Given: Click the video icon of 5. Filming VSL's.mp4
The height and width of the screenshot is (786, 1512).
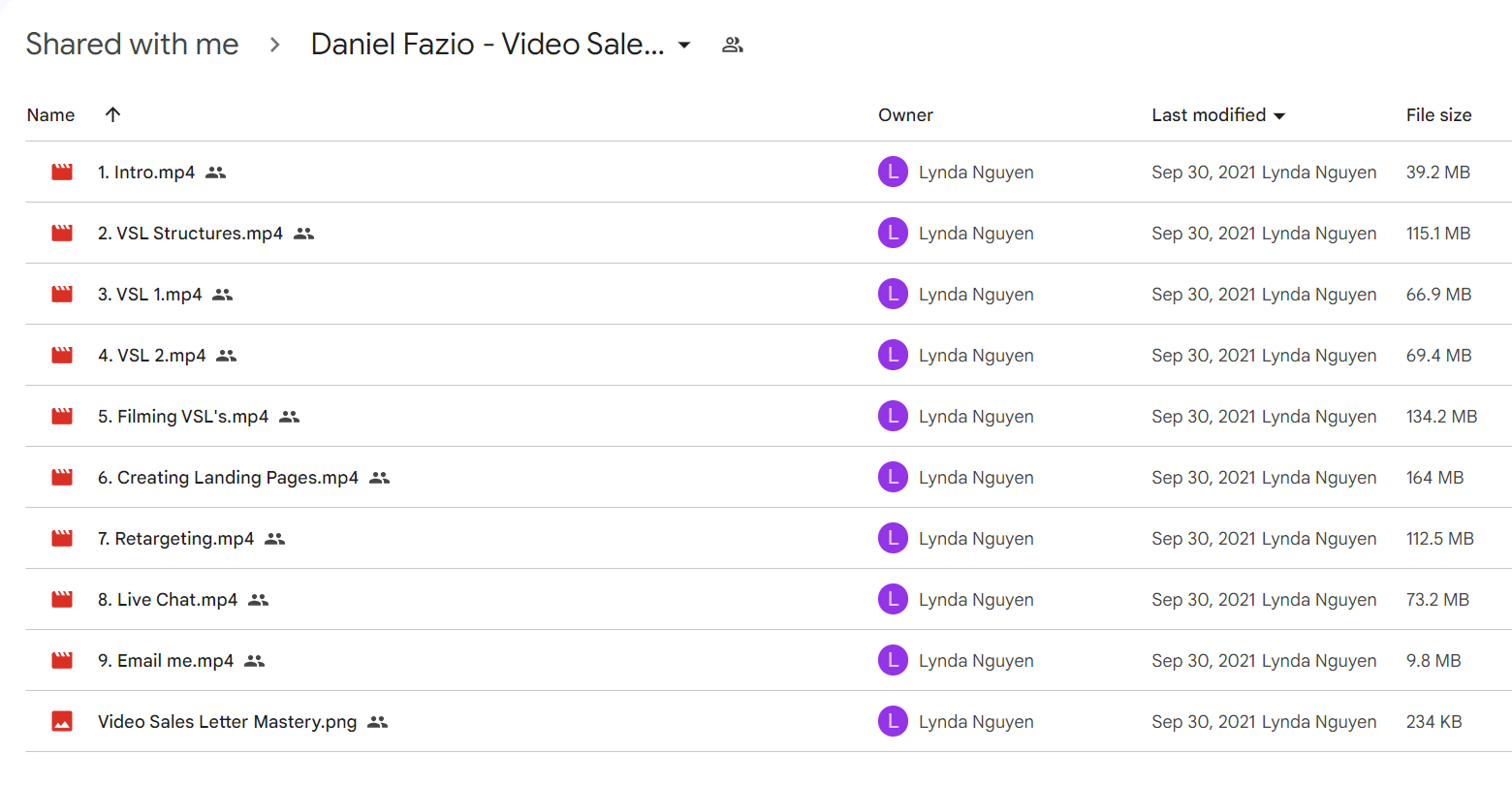Looking at the screenshot, I should pyautogui.click(x=62, y=416).
